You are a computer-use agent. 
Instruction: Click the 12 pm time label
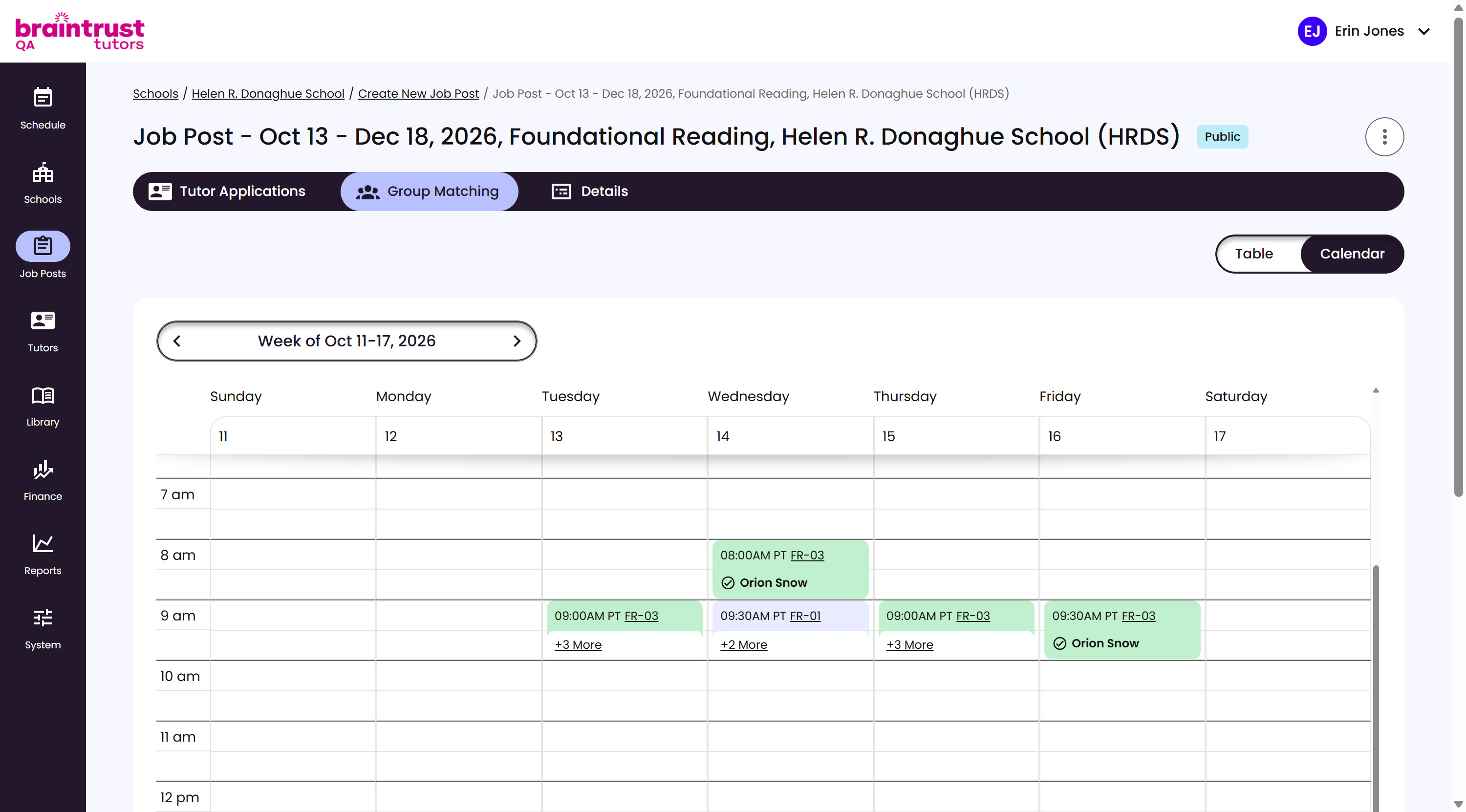pos(179,797)
